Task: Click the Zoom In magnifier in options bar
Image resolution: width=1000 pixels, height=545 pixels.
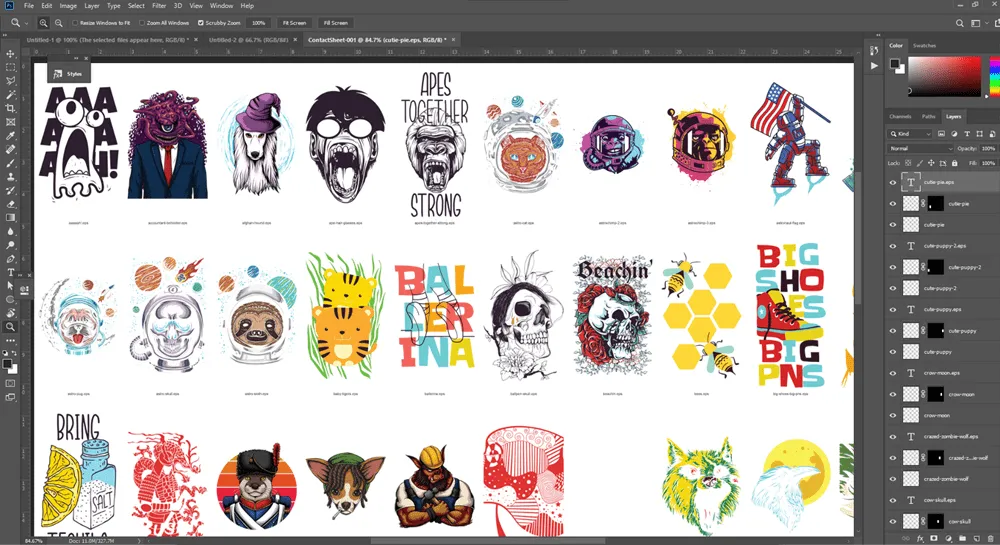Action: pyautogui.click(x=43, y=23)
